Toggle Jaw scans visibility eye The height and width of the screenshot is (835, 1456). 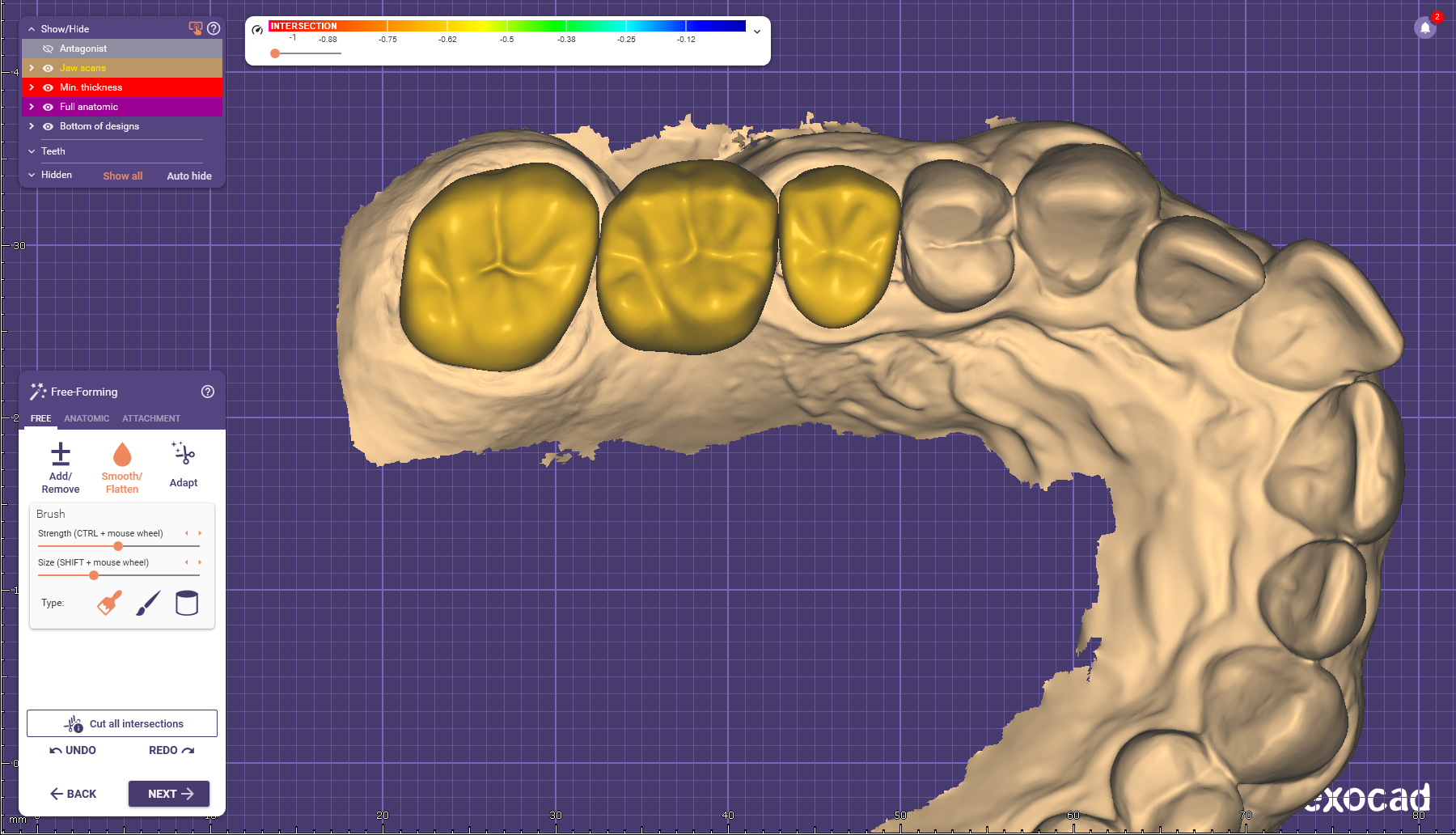[48, 68]
